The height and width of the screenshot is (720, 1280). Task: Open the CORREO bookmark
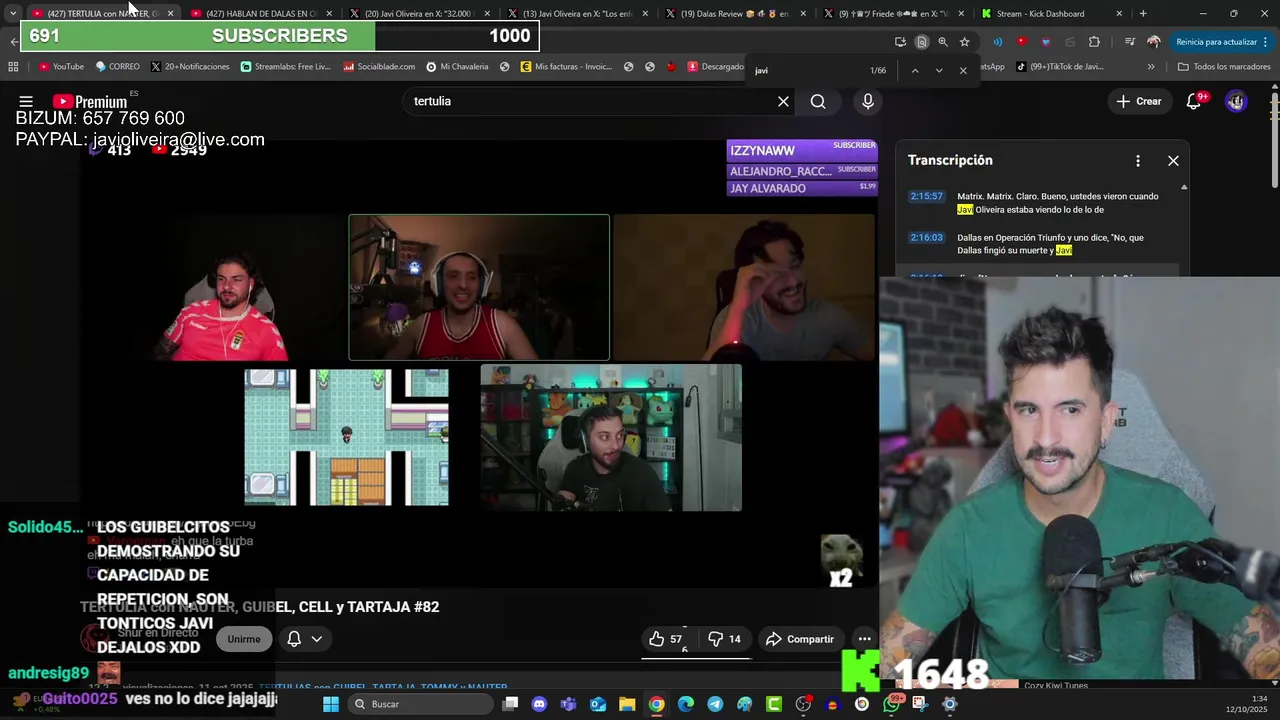click(x=118, y=67)
